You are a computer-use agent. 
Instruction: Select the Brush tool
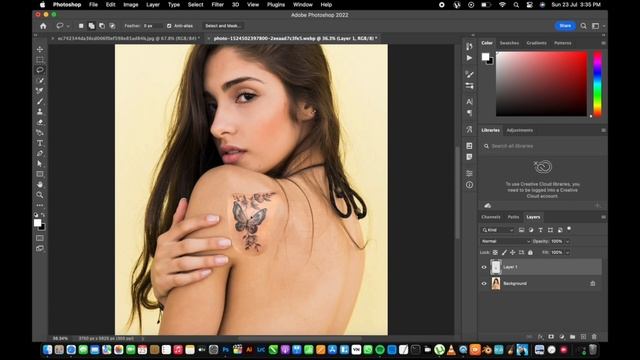click(x=40, y=101)
